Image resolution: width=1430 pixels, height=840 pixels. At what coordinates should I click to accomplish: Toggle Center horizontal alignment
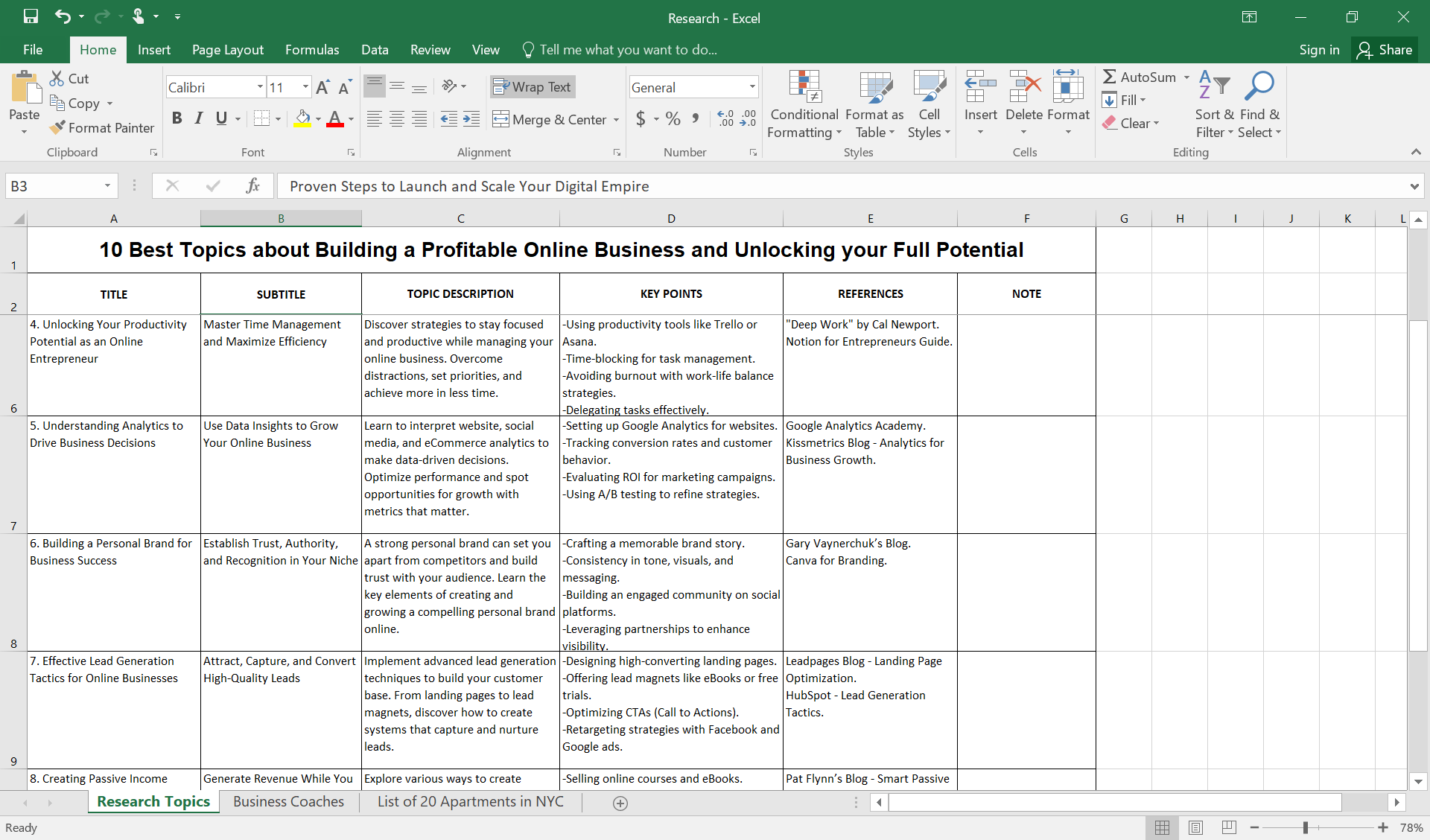397,119
